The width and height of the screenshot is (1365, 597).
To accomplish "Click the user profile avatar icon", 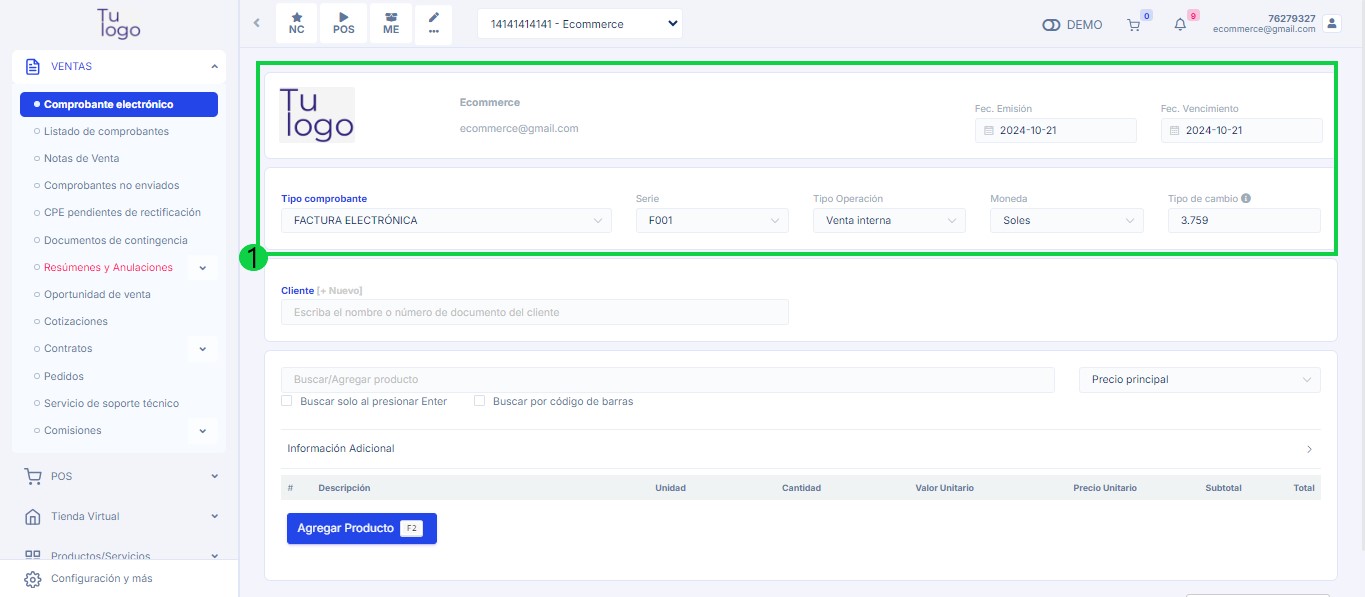I will pyautogui.click(x=1330, y=23).
